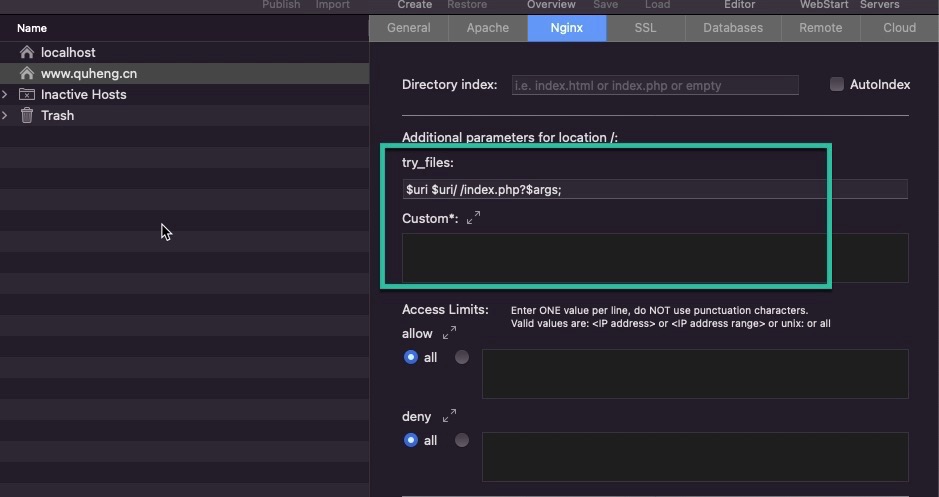939x497 pixels.
Task: Switch to the General tab
Action: [408, 28]
